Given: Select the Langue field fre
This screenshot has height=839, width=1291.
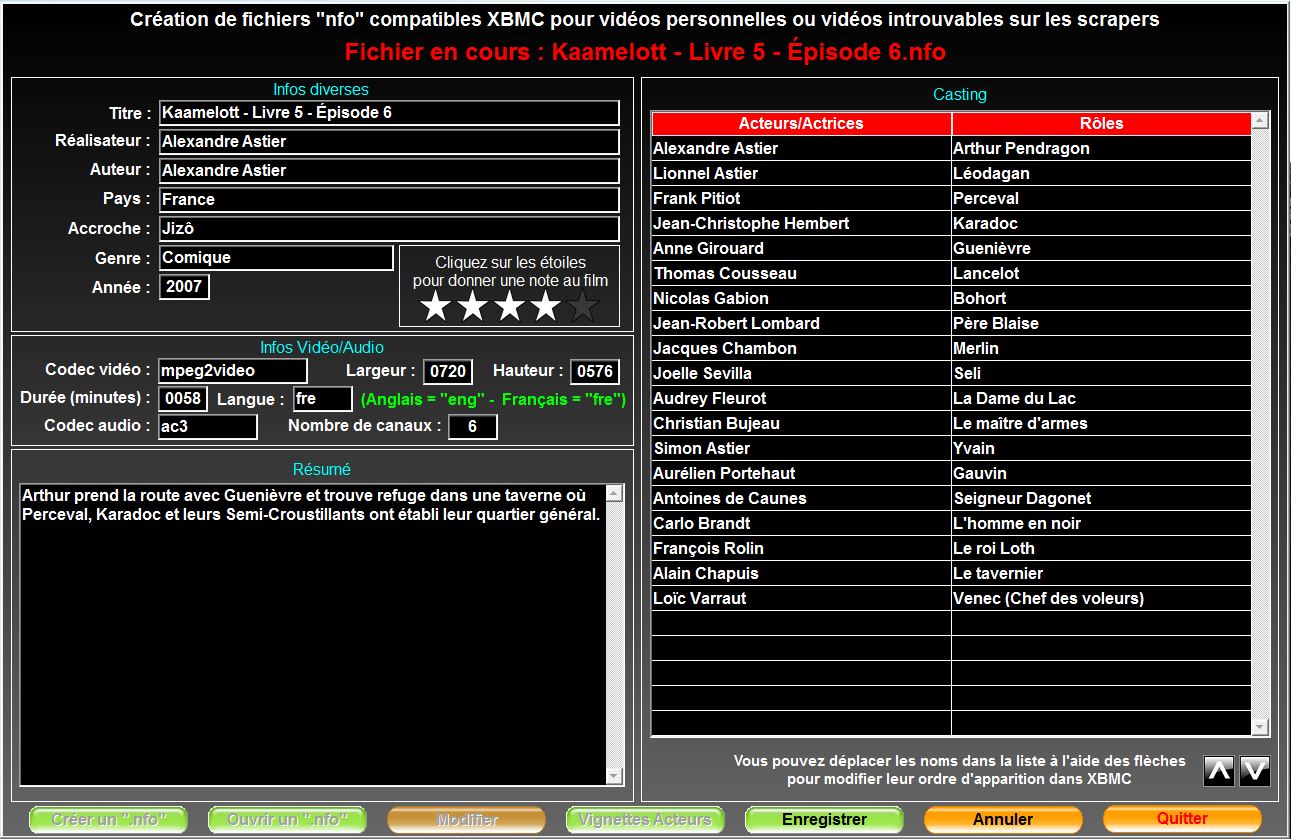Looking at the screenshot, I should point(323,400).
